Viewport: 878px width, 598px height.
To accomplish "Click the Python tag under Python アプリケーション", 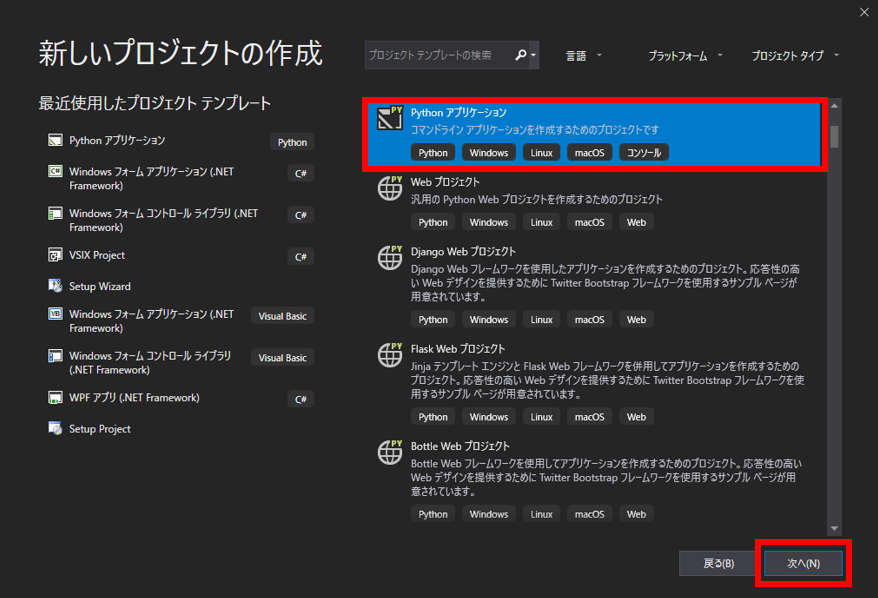I will coord(433,152).
